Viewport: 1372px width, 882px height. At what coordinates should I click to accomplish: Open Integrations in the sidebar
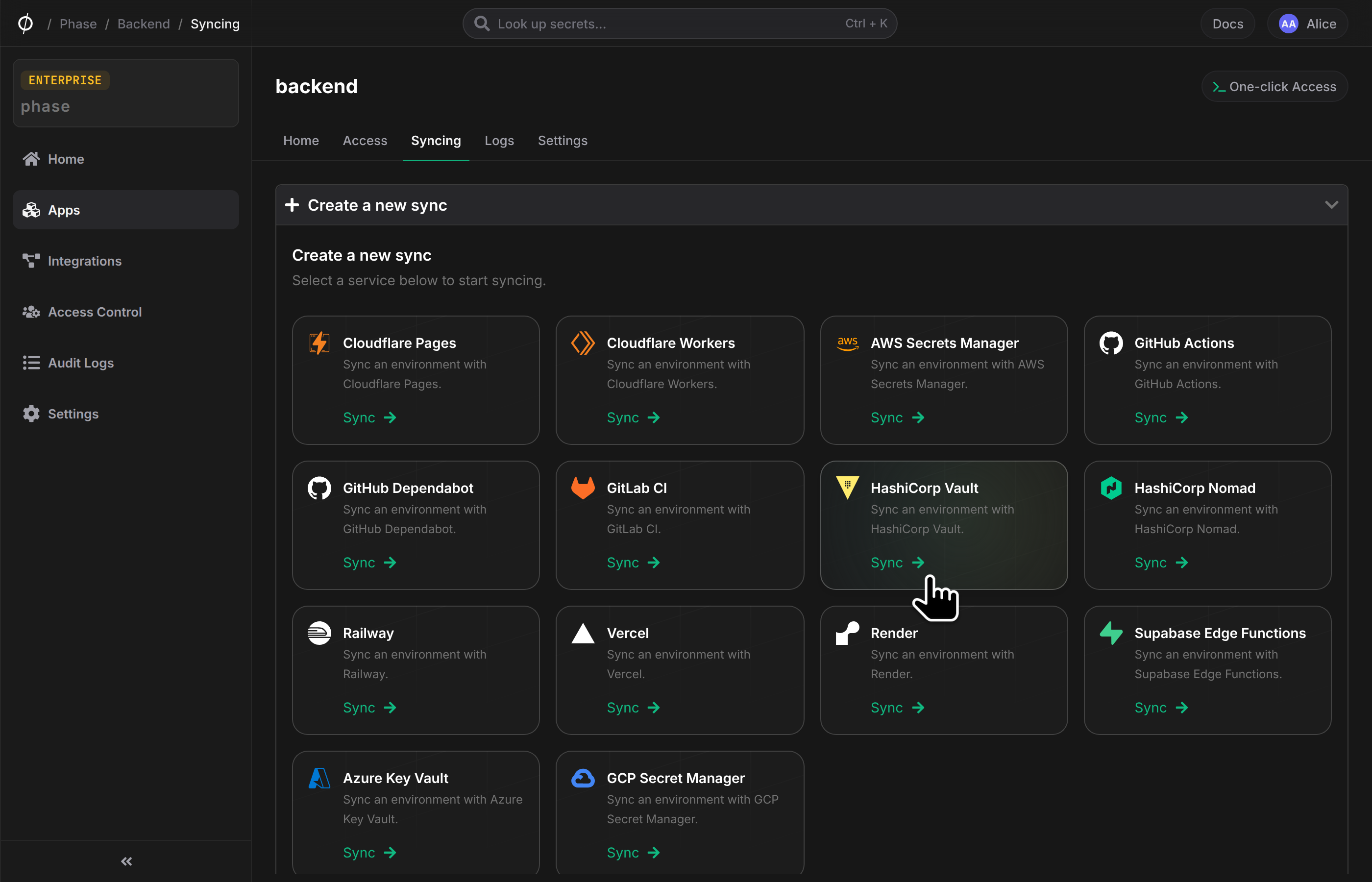(x=125, y=261)
